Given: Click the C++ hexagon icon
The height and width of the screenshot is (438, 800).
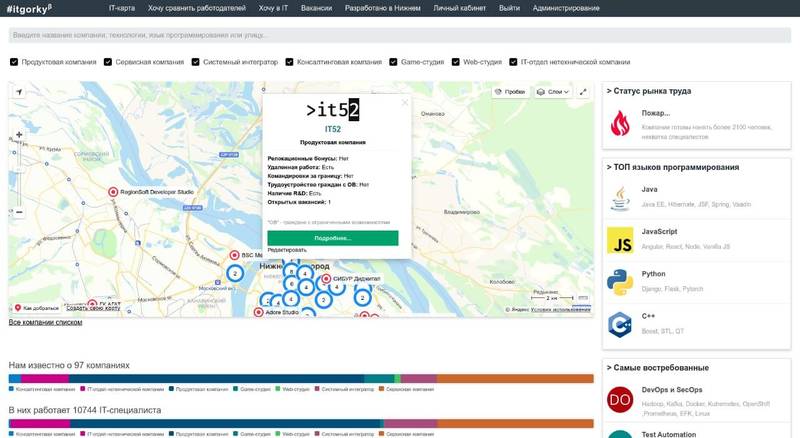Looking at the screenshot, I should [620, 325].
